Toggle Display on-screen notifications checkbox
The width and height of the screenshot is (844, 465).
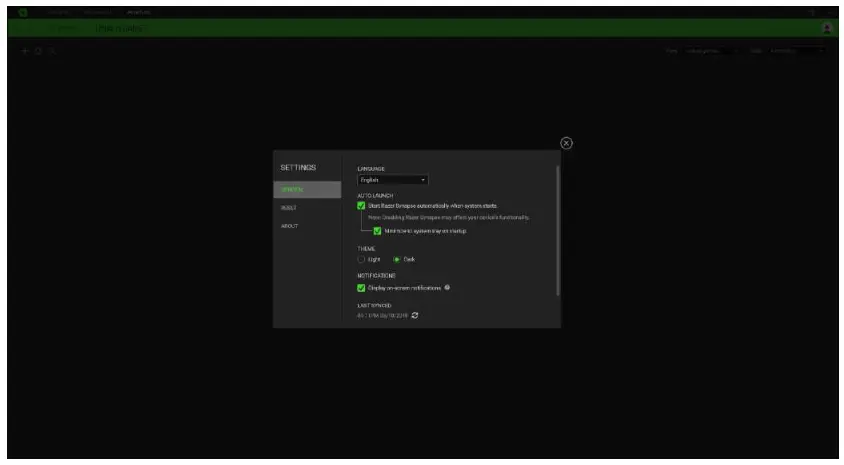[361, 288]
